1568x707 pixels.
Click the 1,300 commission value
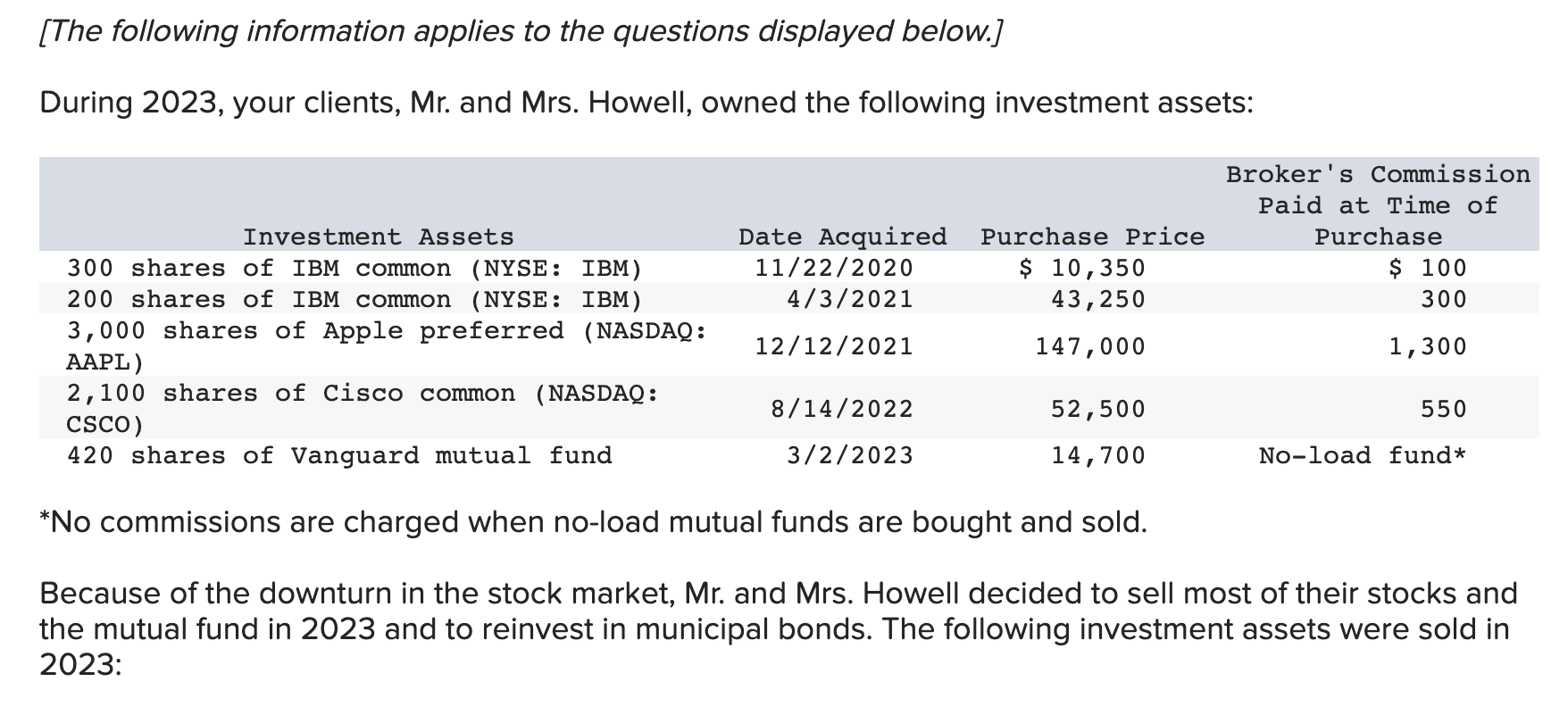pyautogui.click(x=1427, y=346)
